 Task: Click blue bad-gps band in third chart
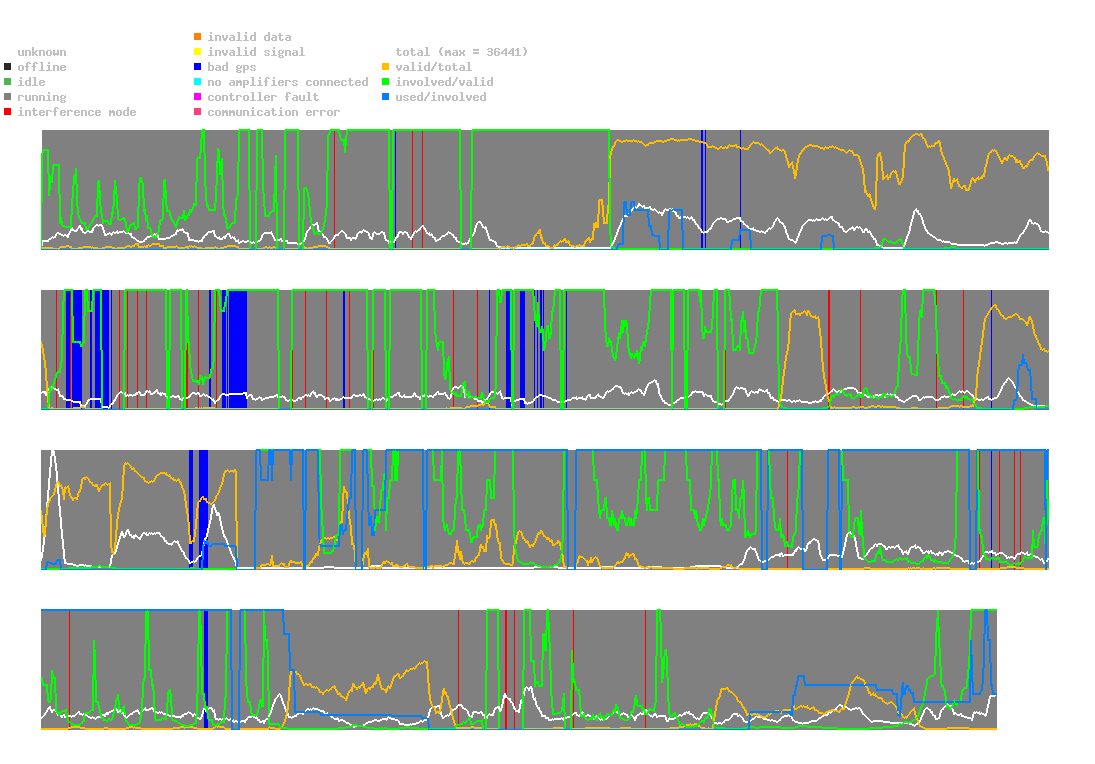(203, 509)
